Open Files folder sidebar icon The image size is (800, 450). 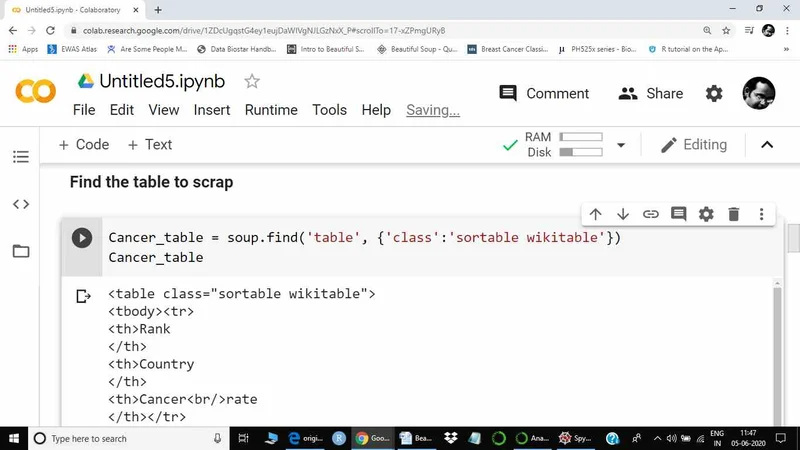coord(21,251)
